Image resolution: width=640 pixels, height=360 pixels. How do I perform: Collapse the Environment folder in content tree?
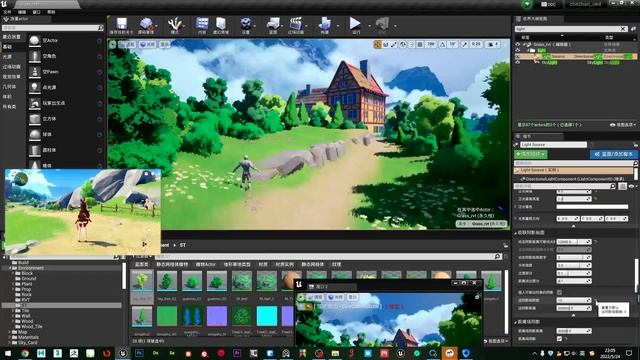[10, 268]
